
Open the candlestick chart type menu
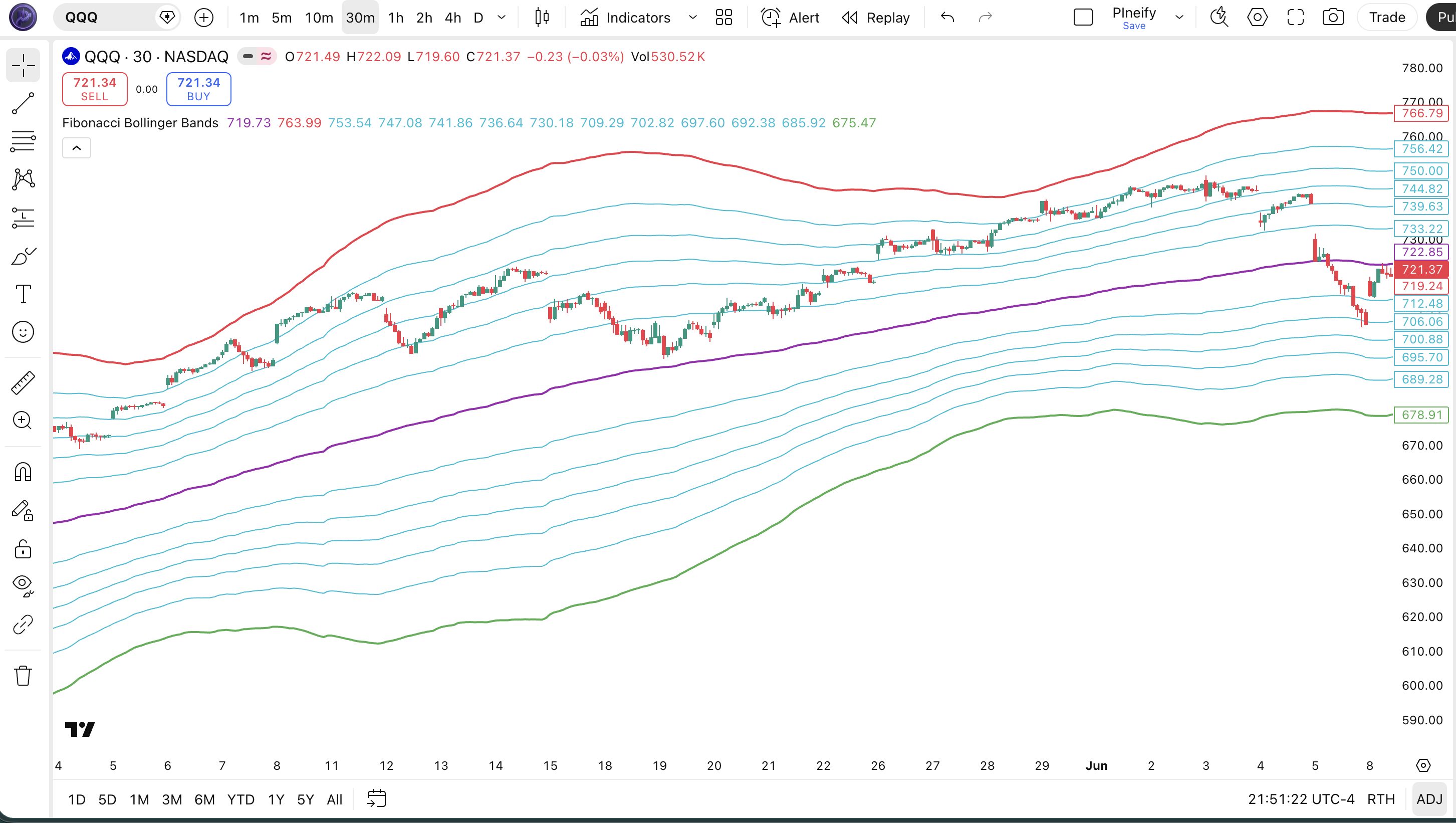tap(542, 18)
